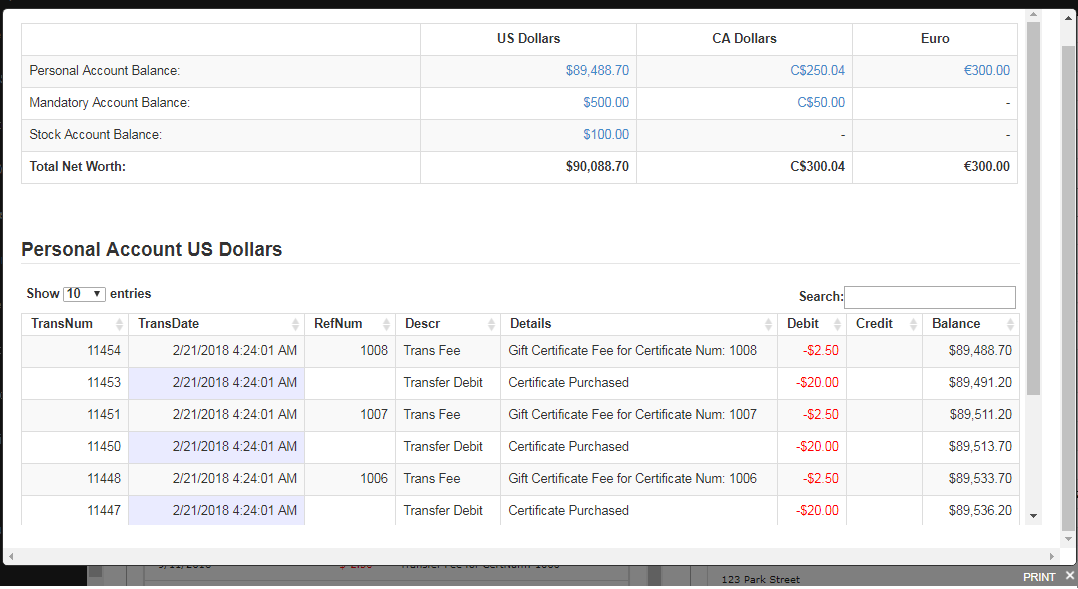This screenshot has height=589, width=1078.
Task: Click Personal Account US Dollars heading
Action: point(151,249)
